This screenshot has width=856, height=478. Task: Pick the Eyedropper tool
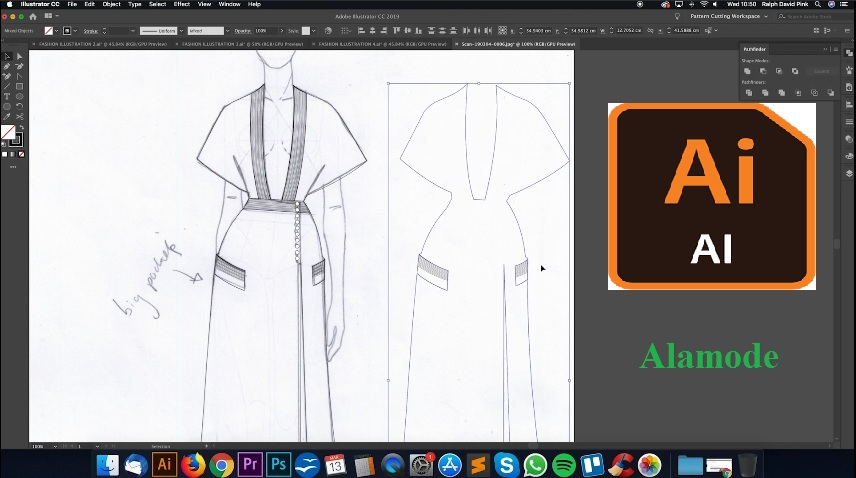click(x=7, y=116)
